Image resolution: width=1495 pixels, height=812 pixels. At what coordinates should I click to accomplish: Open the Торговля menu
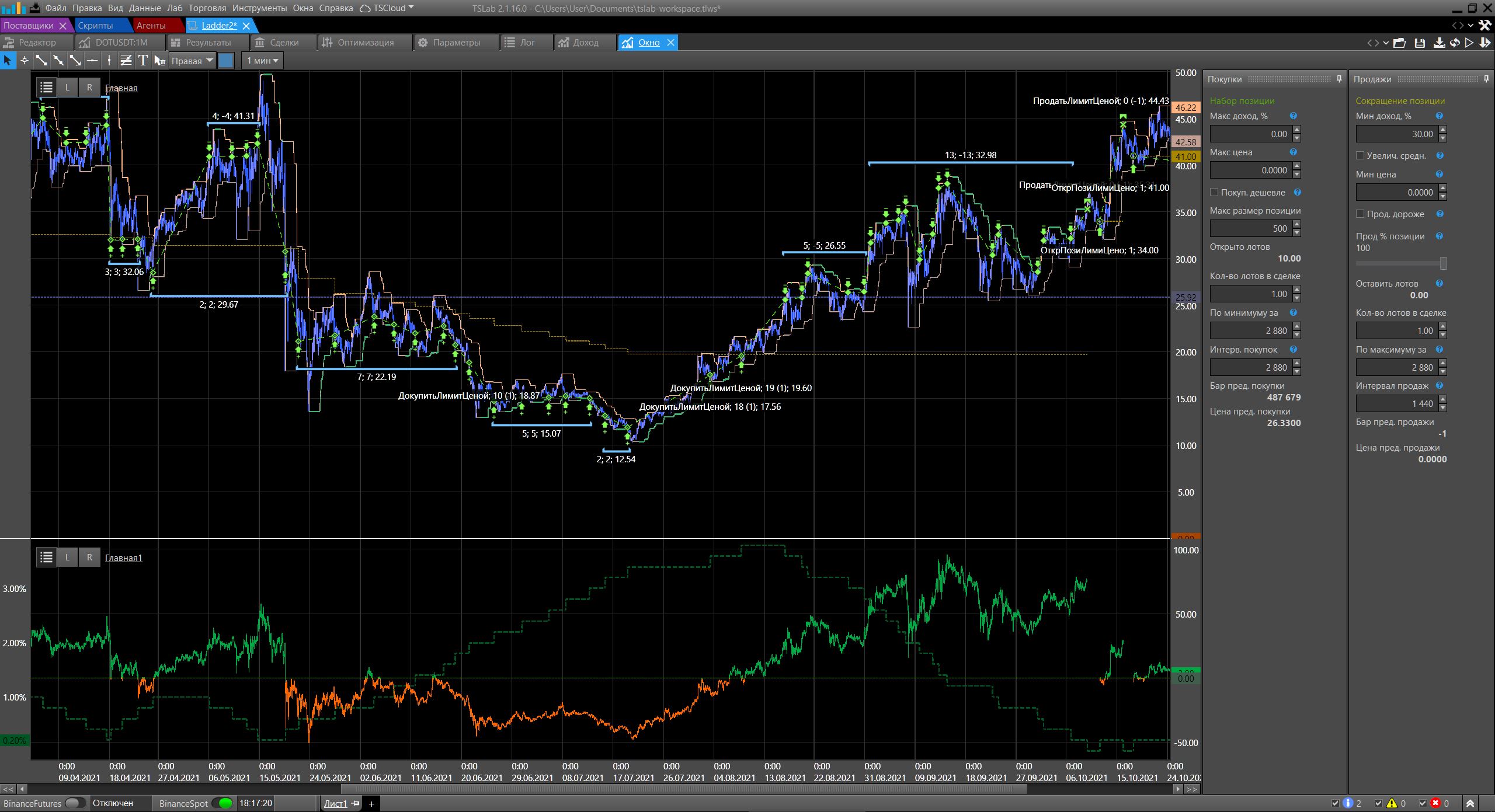coord(207,8)
